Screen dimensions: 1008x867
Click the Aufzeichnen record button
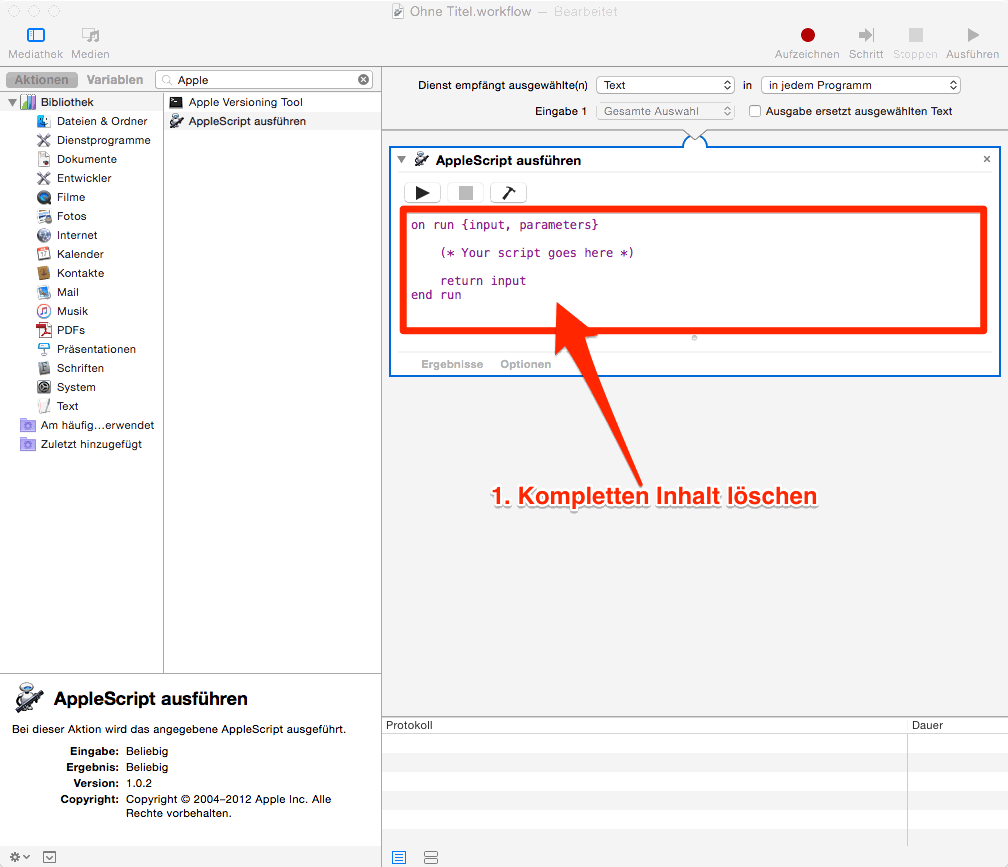coord(807,36)
